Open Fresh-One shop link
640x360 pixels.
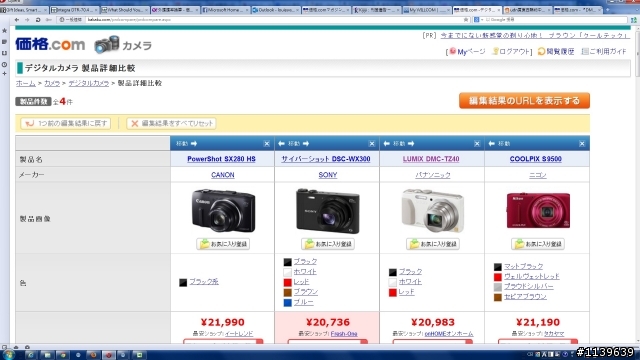coord(344,334)
